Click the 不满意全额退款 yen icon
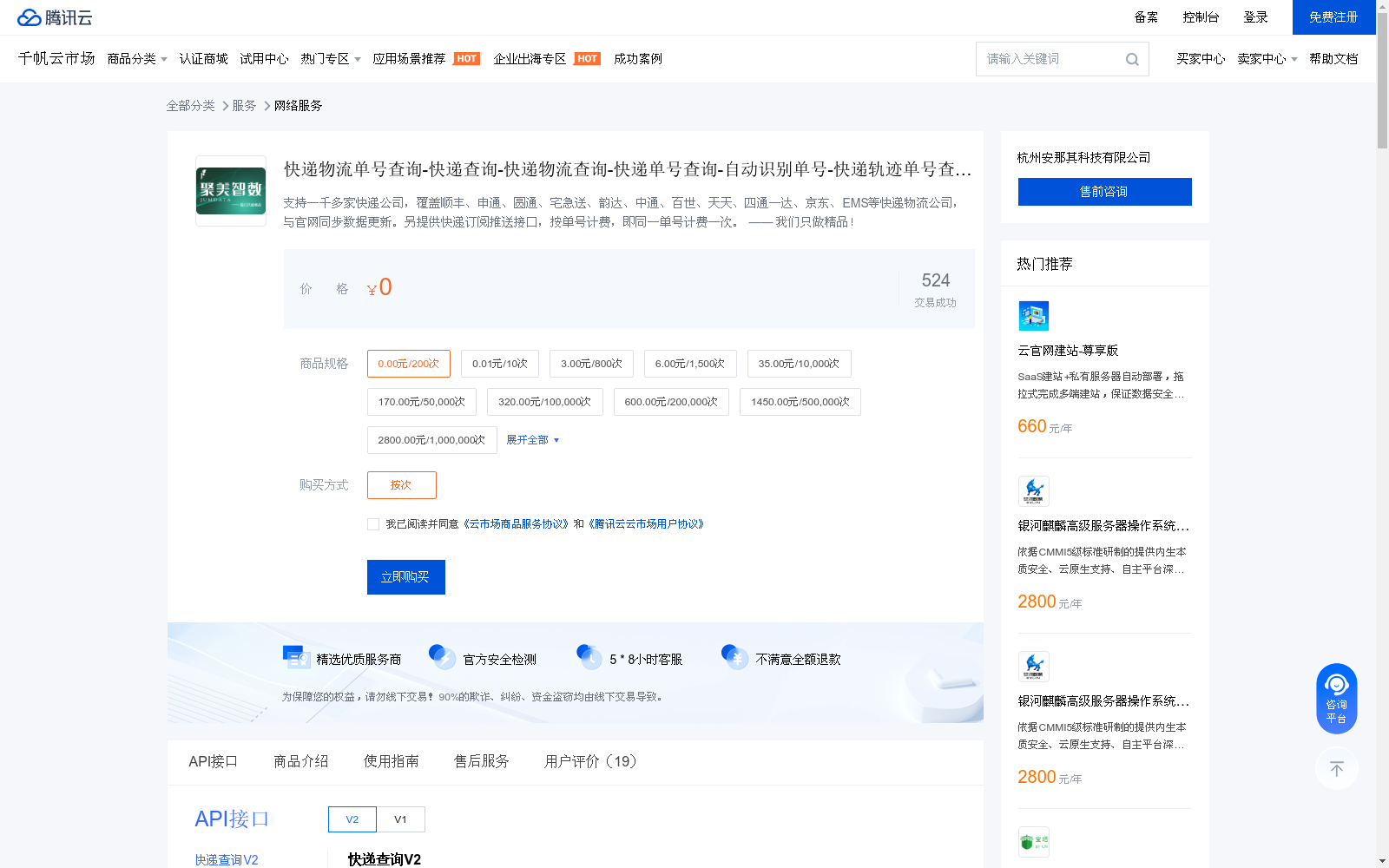 735,658
